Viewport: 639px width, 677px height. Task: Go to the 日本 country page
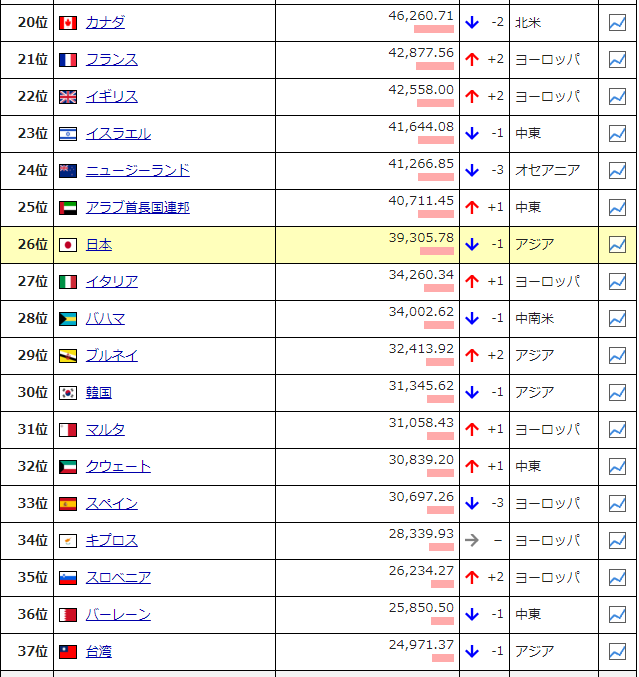[99, 245]
